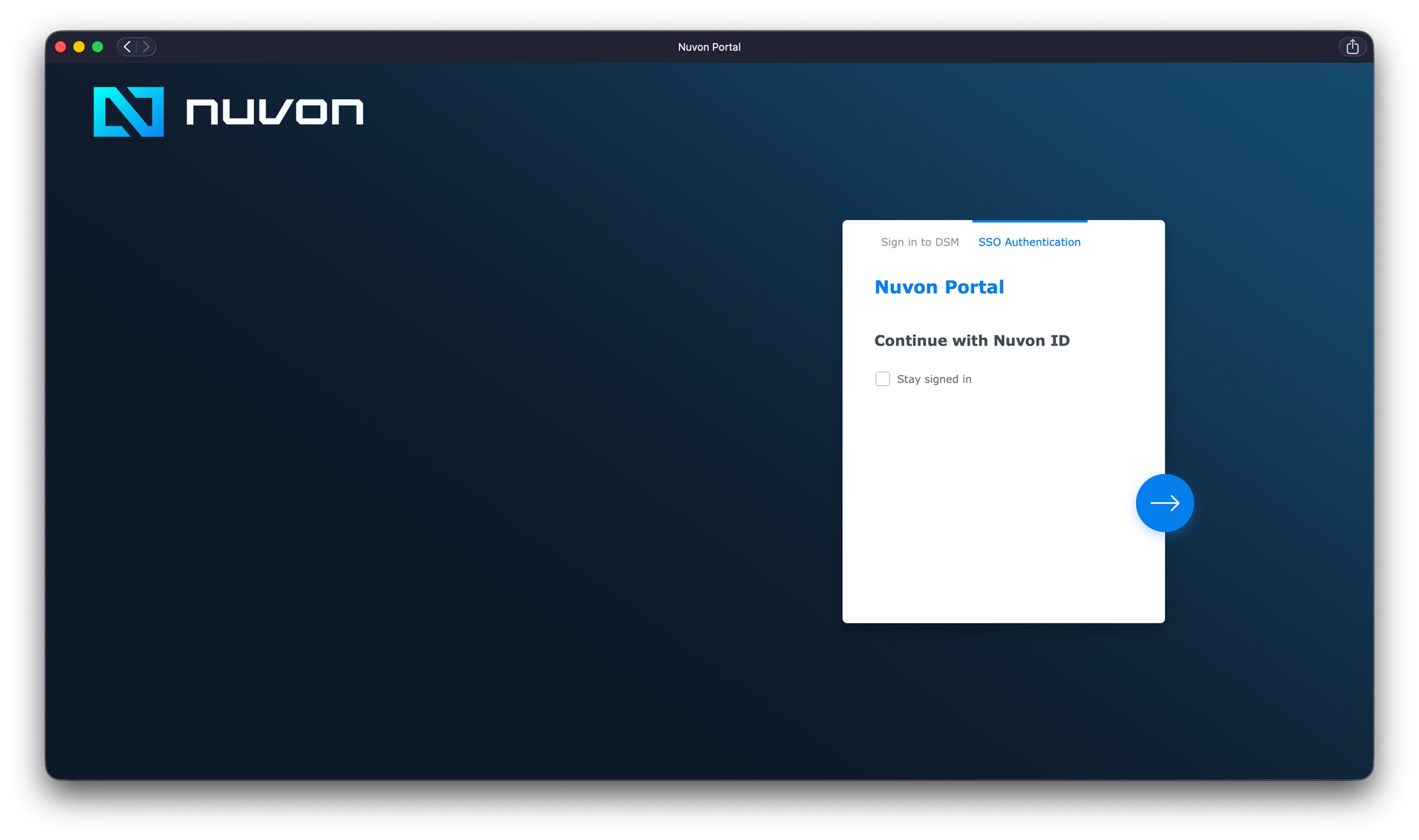
Task: Click the Nuvon N emblem logo
Action: pyautogui.click(x=128, y=112)
